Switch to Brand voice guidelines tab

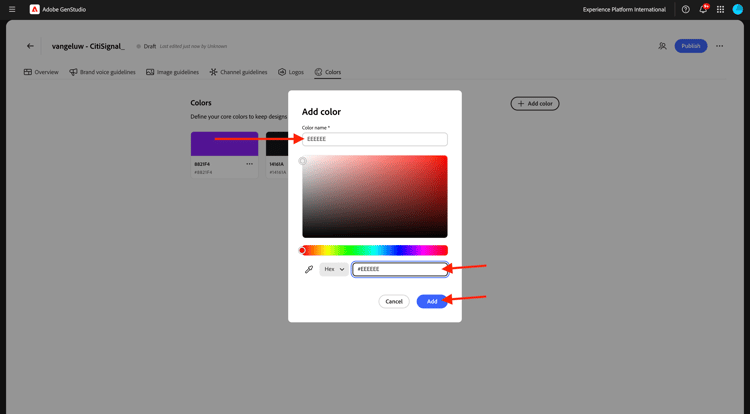click(102, 72)
